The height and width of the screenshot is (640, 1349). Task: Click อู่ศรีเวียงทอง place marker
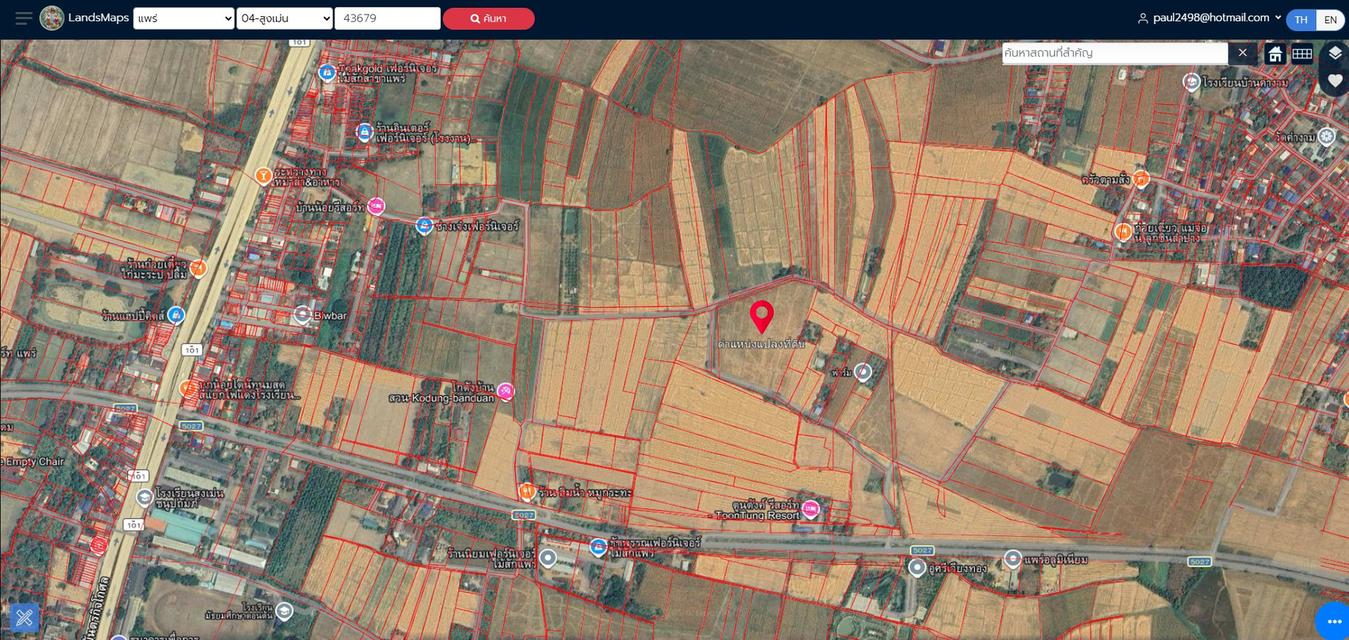917,567
